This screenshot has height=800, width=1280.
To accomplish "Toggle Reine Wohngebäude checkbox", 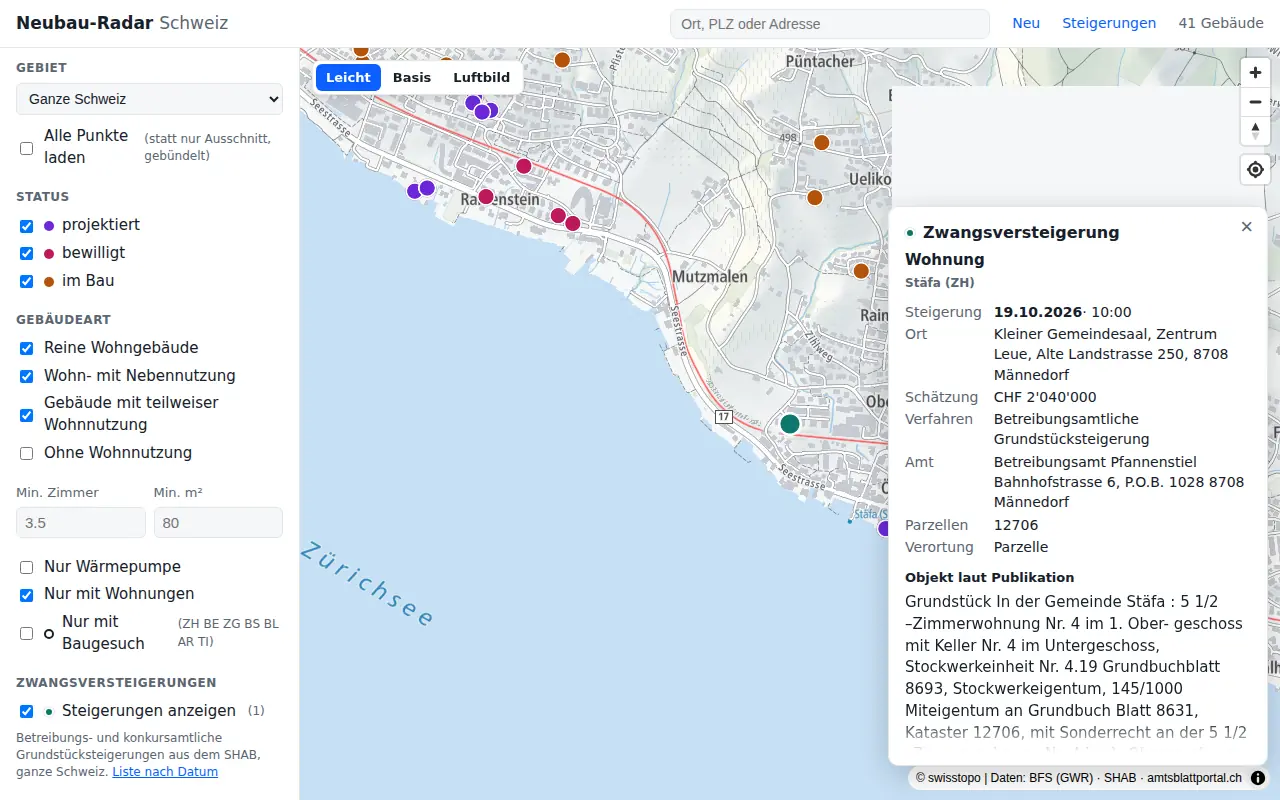I will (26, 349).
